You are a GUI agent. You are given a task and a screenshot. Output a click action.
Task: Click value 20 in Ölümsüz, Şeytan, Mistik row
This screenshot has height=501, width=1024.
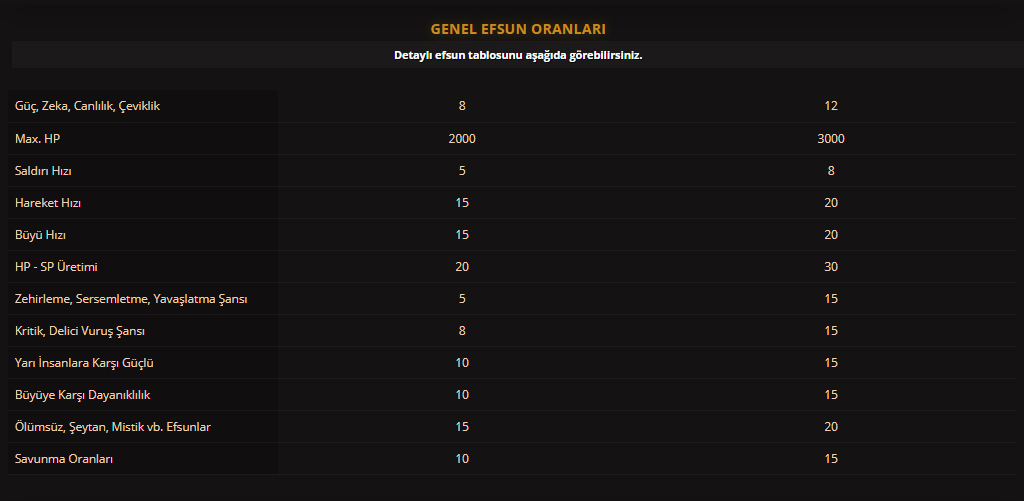[831, 427]
